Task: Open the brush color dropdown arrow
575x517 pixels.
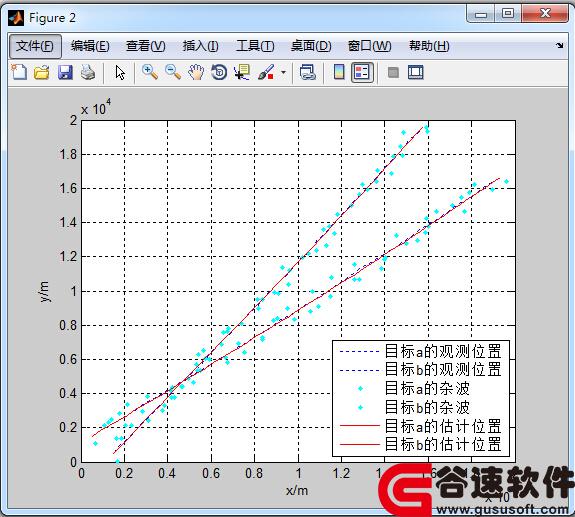Action: click(283, 72)
